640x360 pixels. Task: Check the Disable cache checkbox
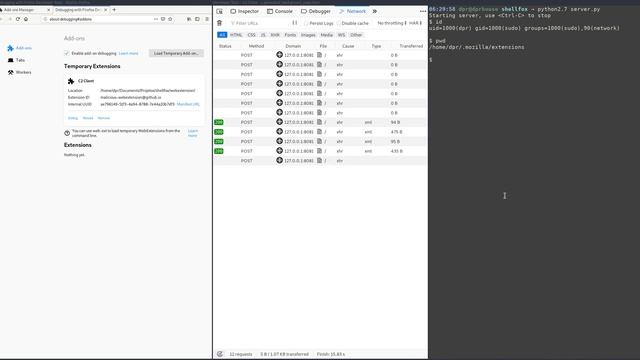338,23
